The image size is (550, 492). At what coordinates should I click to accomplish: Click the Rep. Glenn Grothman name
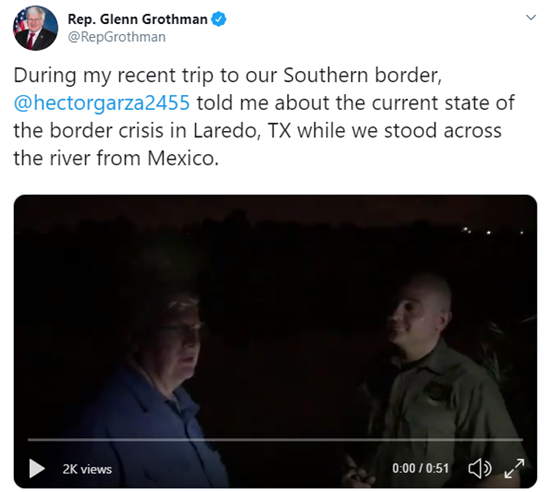pos(138,19)
